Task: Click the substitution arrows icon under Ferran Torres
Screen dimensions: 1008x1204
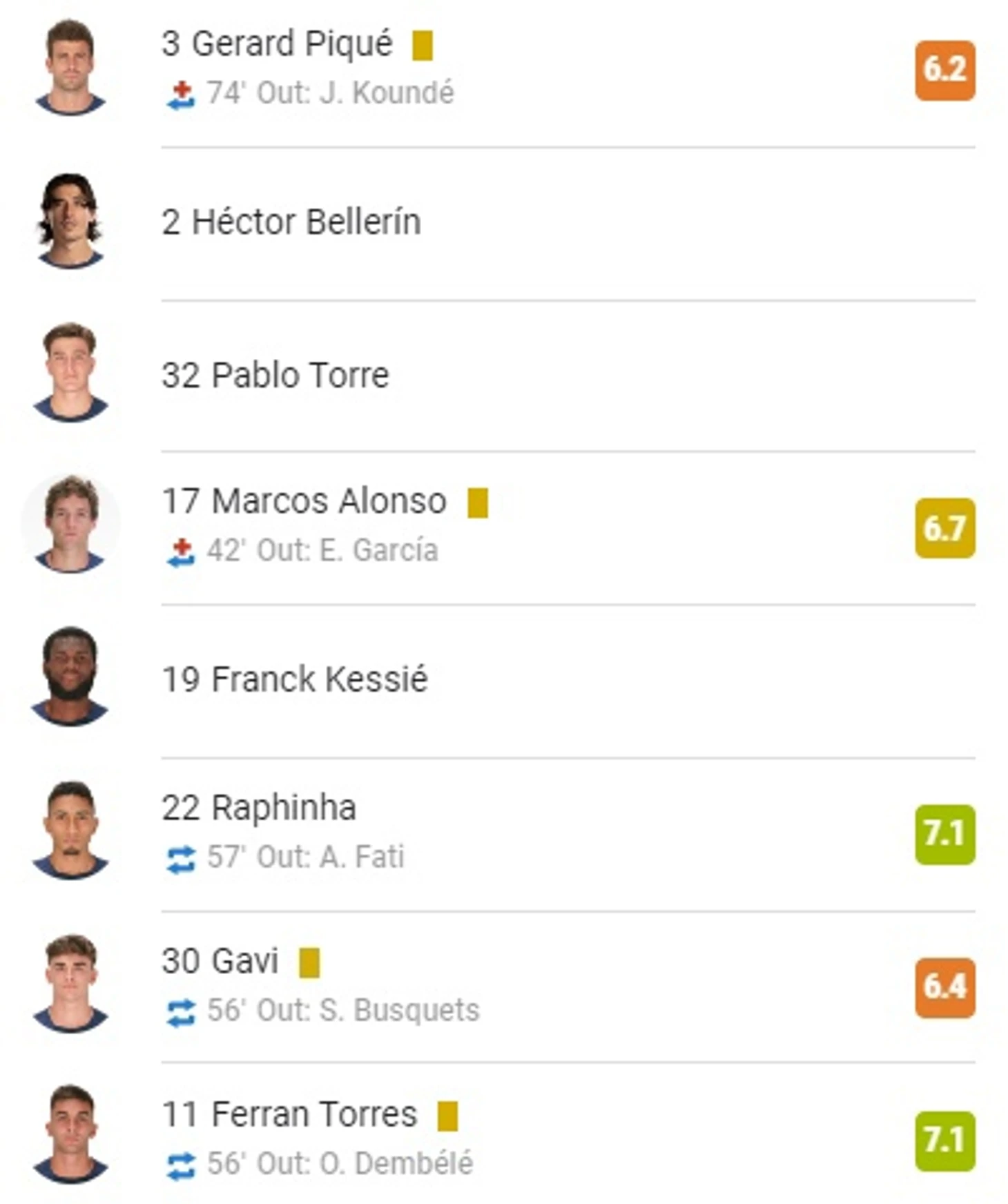Action: click(181, 1166)
